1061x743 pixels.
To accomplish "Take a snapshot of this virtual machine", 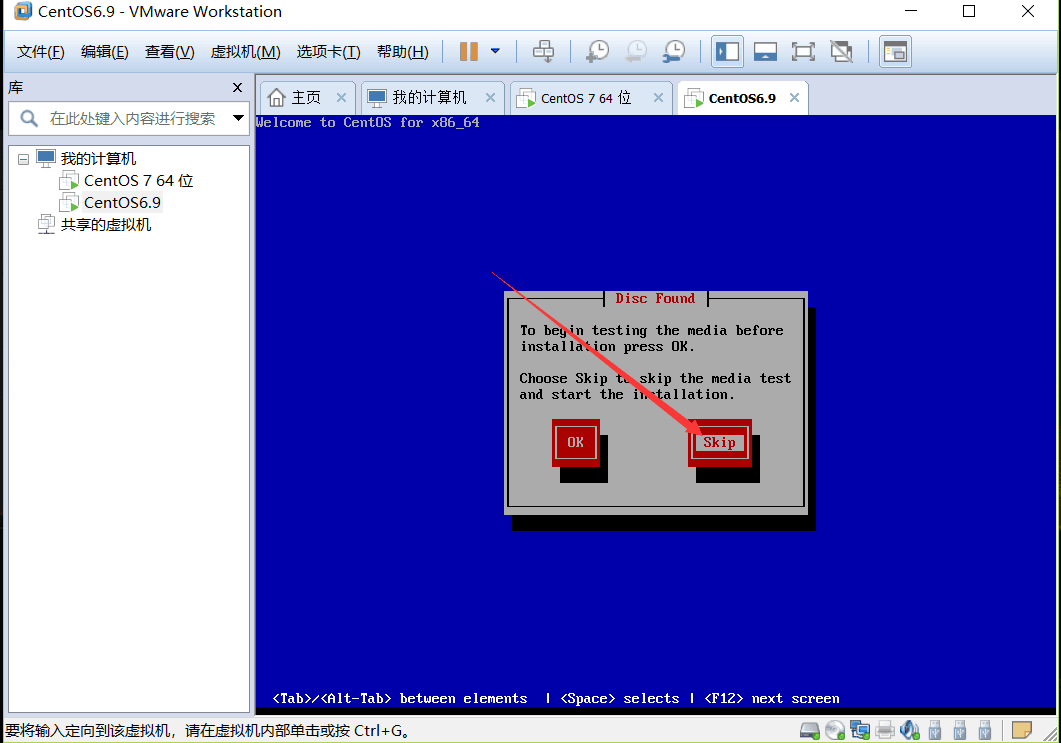I will point(597,51).
